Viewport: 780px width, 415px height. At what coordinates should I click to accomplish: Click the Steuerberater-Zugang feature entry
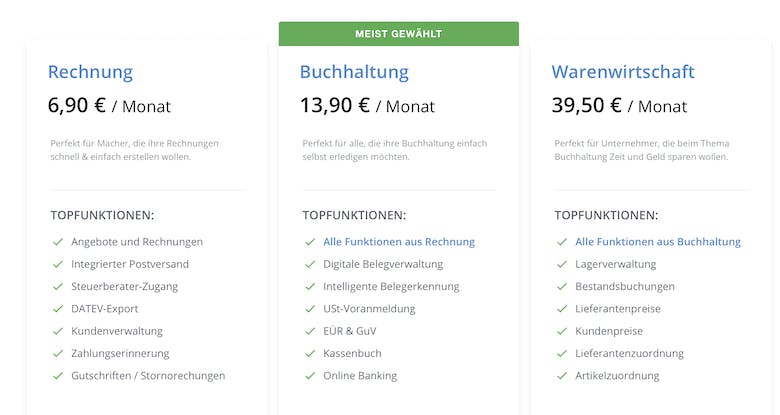tap(124, 287)
